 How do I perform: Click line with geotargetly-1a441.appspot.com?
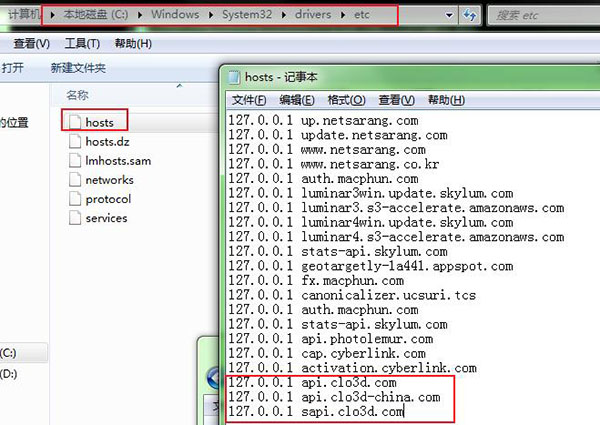(371, 266)
